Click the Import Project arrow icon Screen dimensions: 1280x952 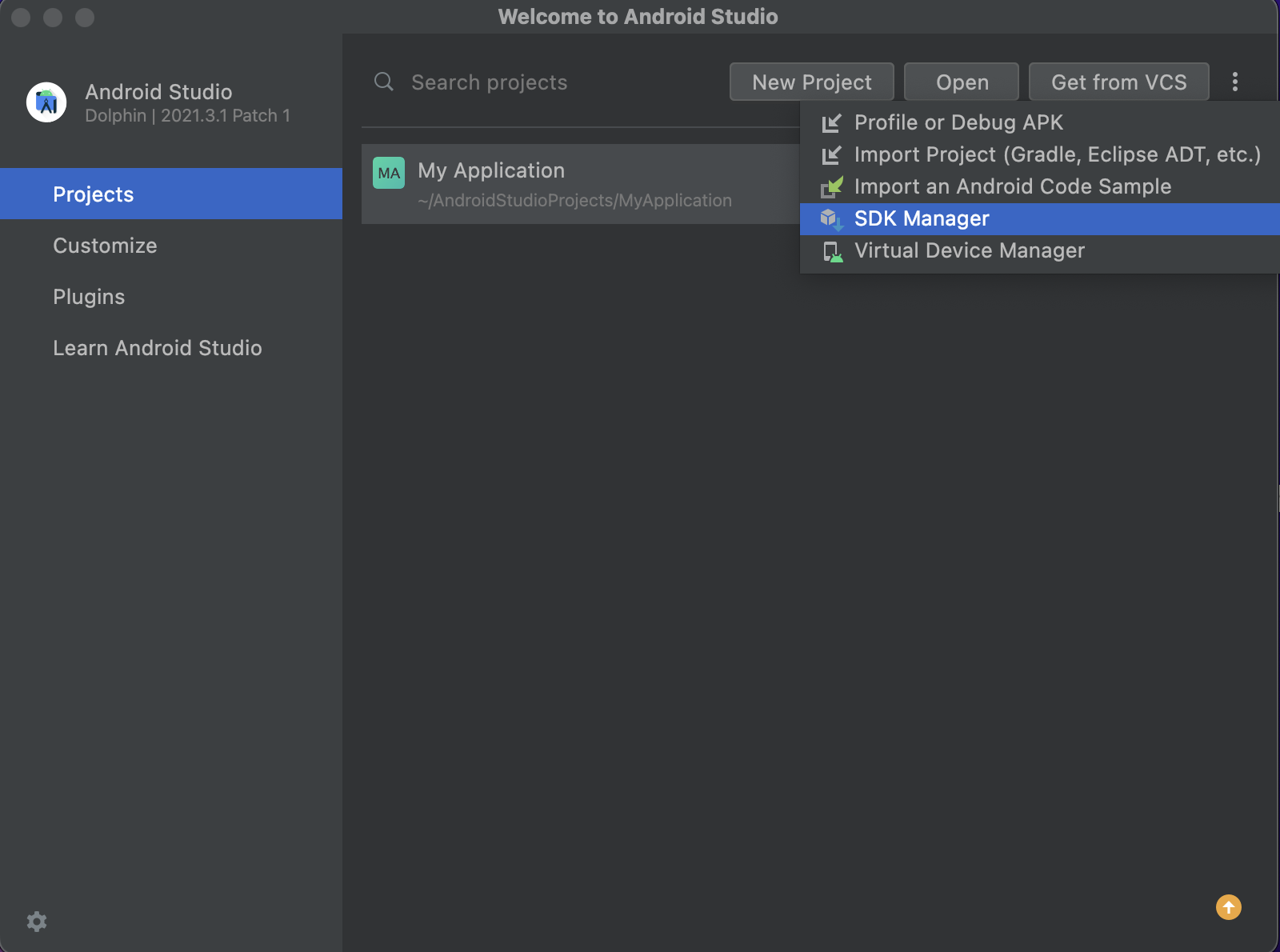pyautogui.click(x=831, y=154)
